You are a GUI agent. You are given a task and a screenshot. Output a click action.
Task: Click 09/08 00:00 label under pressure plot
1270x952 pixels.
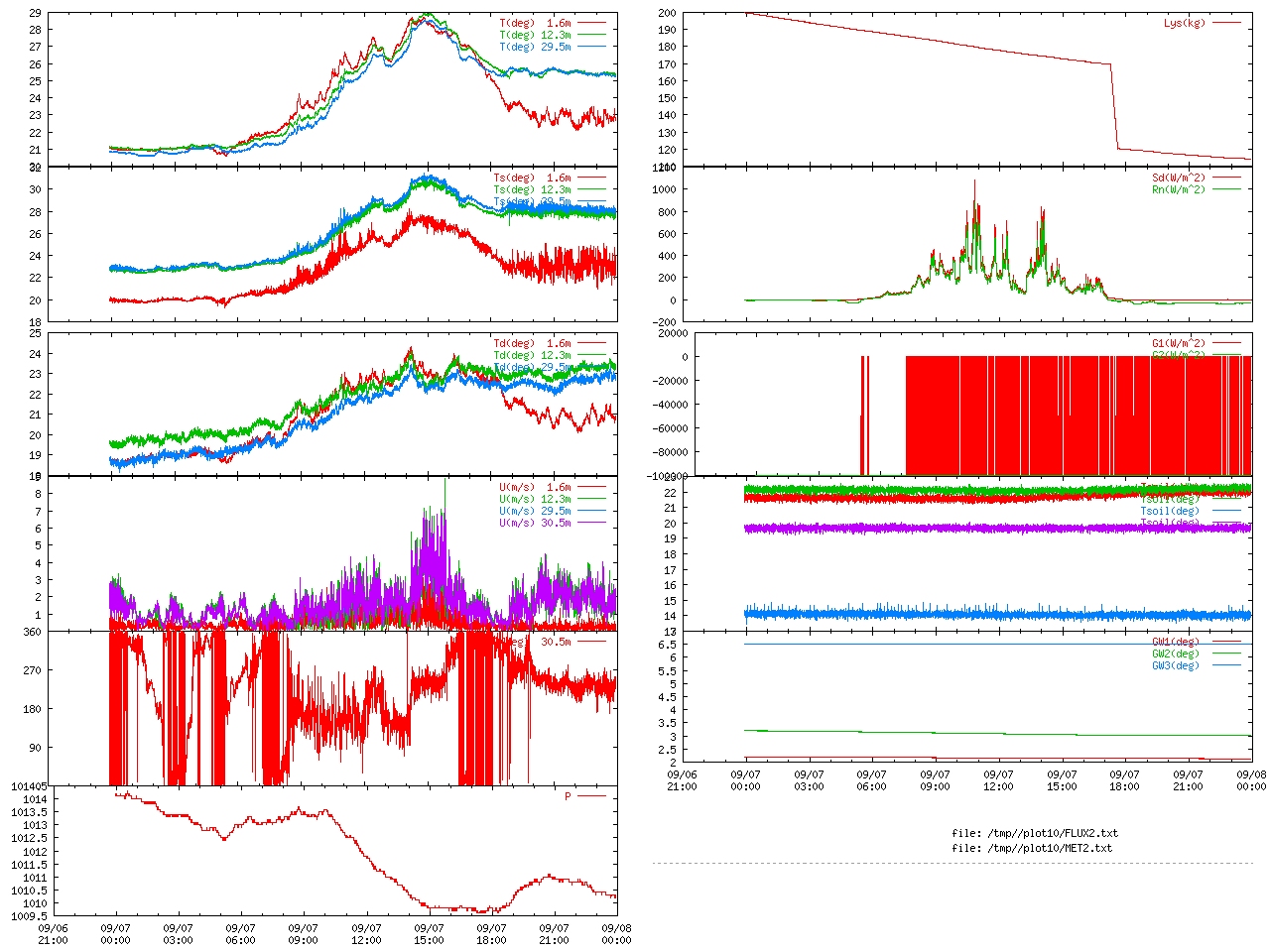pyautogui.click(x=617, y=934)
